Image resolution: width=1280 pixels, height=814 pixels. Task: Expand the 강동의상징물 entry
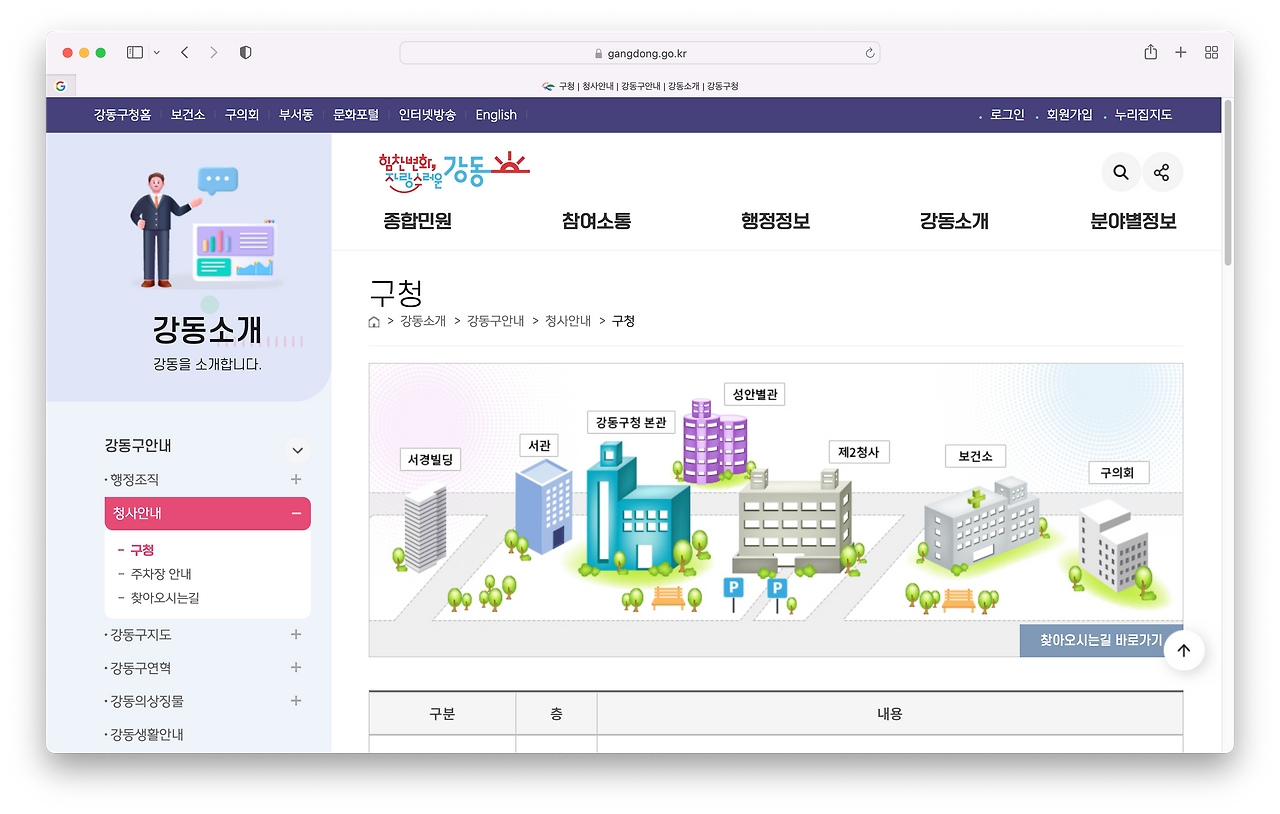(x=295, y=701)
